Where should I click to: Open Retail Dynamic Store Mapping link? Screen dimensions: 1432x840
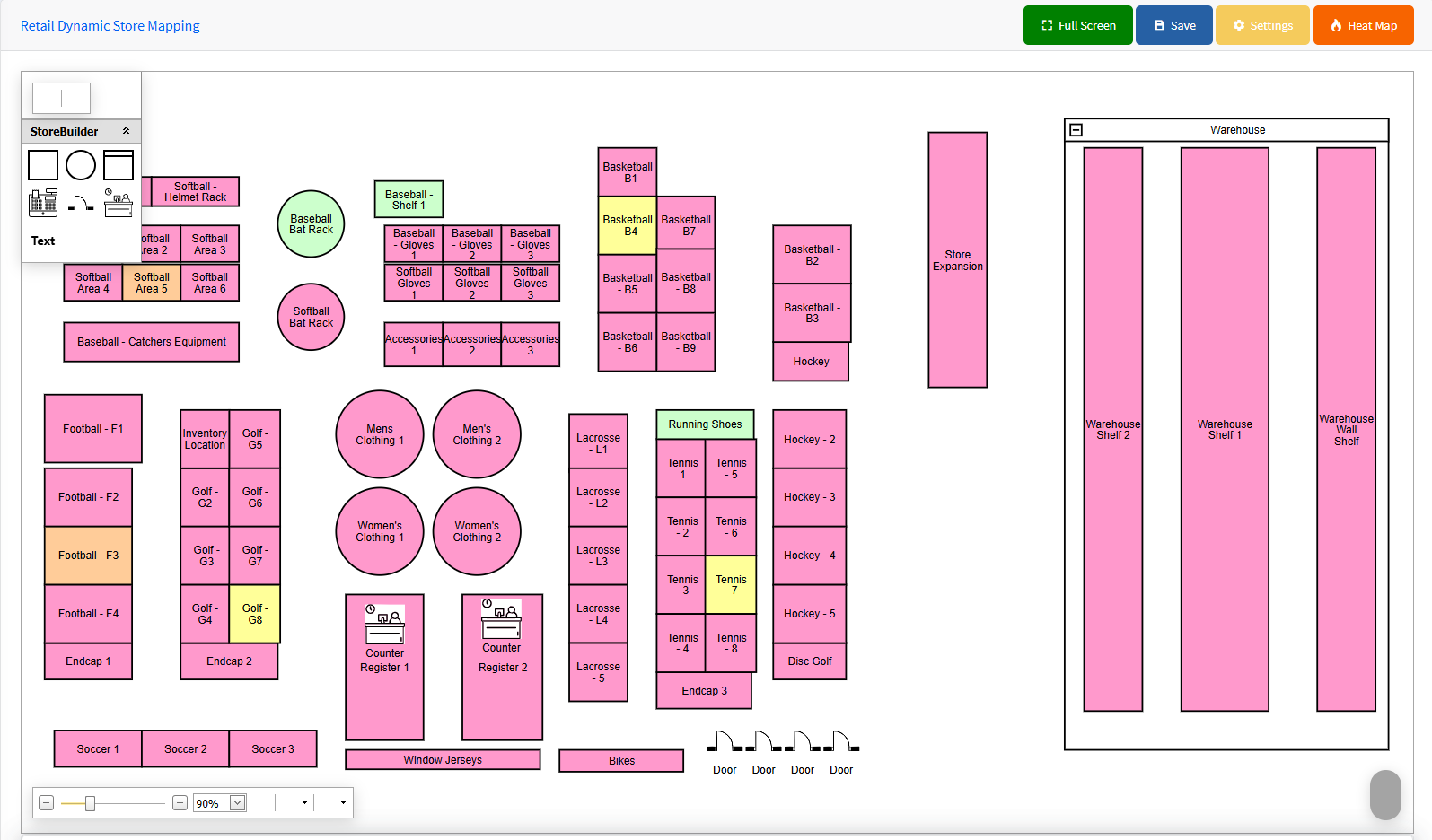(110, 25)
